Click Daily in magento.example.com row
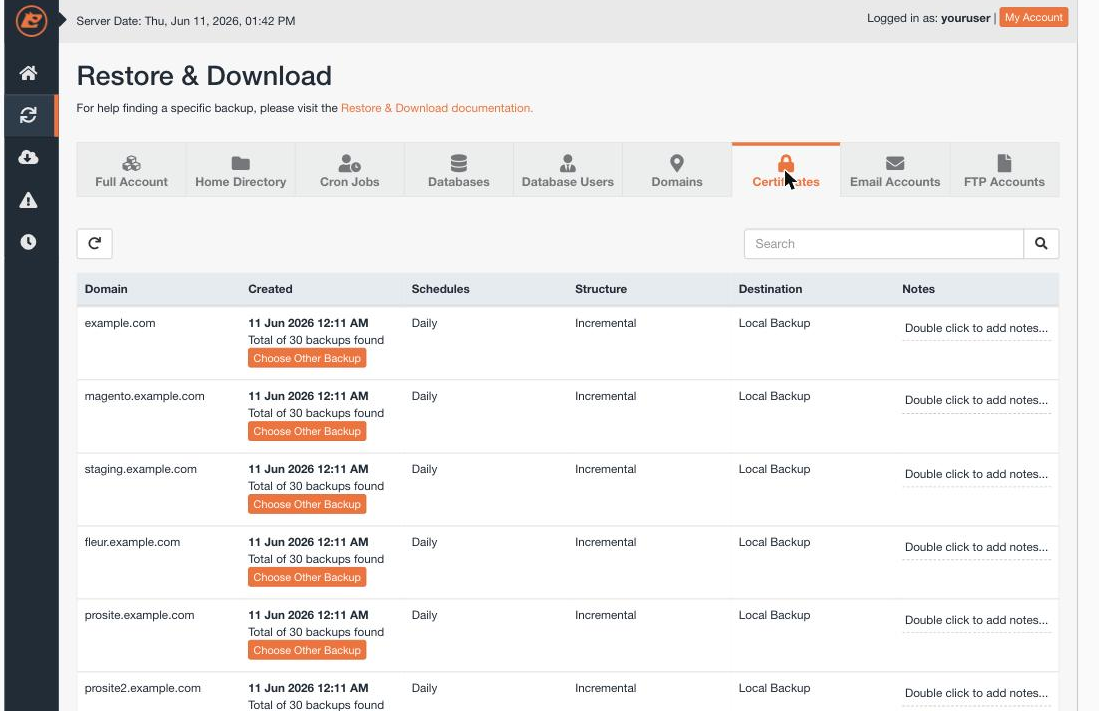The width and height of the screenshot is (1099, 711). pos(424,396)
